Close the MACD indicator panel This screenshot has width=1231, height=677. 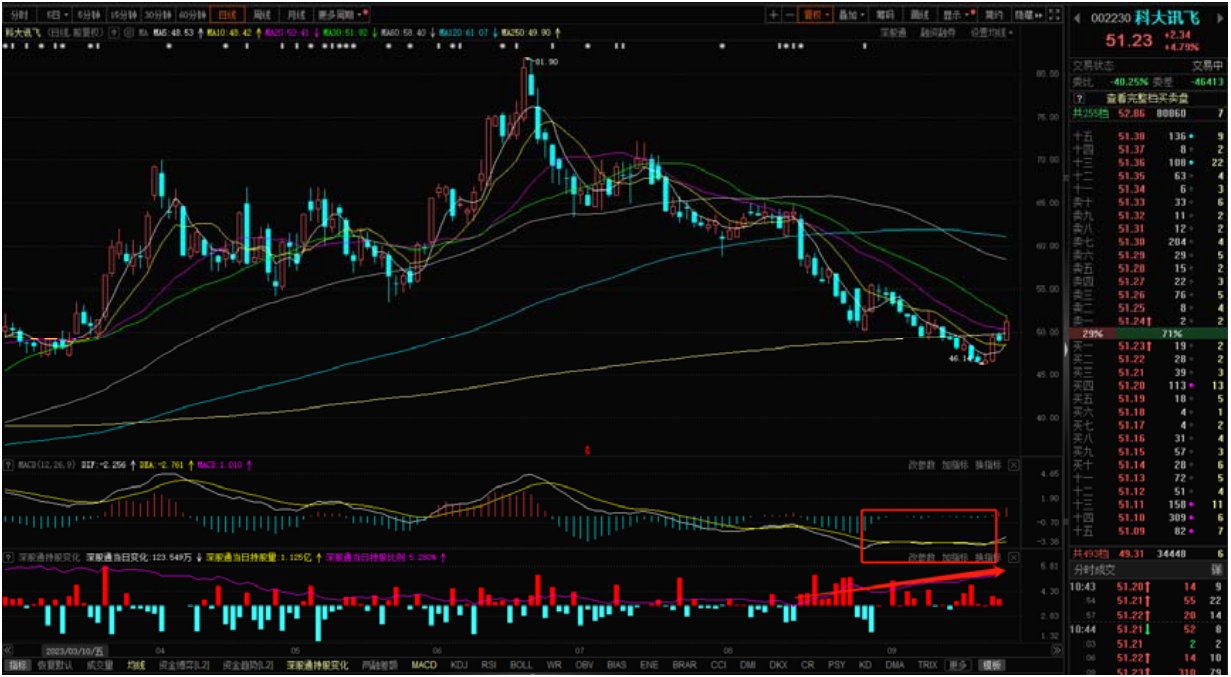pyautogui.click(x=1013, y=465)
